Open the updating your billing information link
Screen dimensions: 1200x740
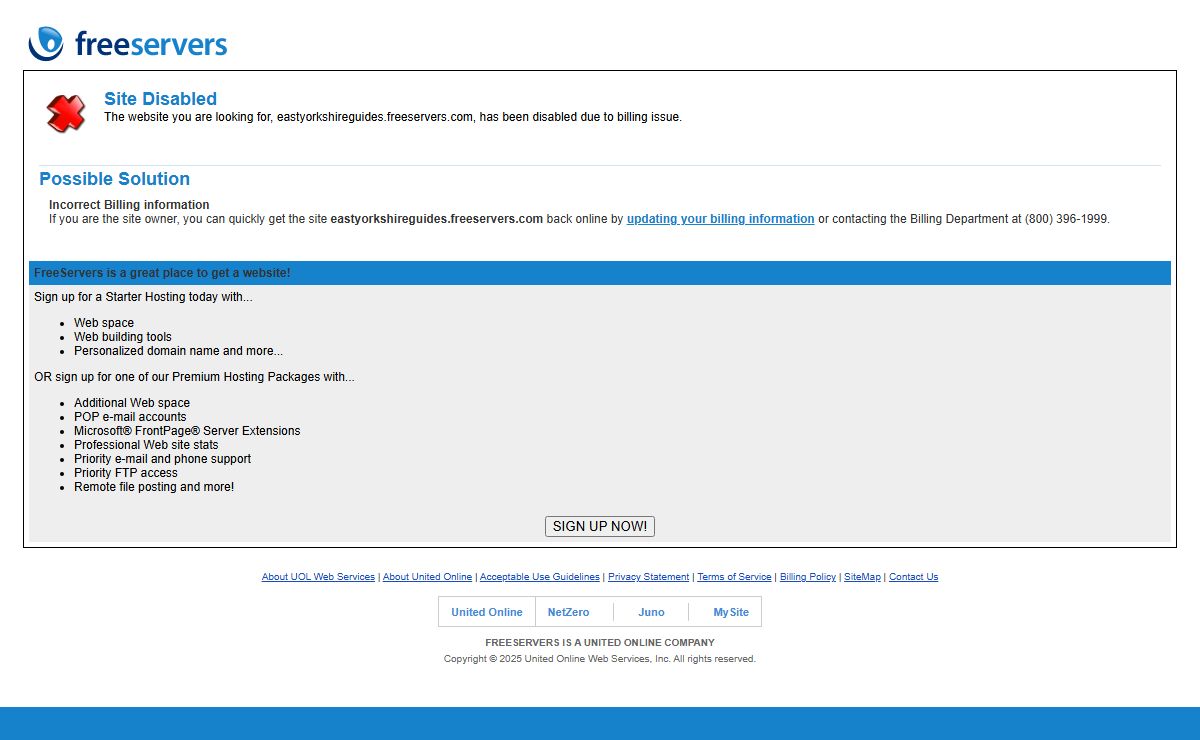pyautogui.click(x=720, y=219)
